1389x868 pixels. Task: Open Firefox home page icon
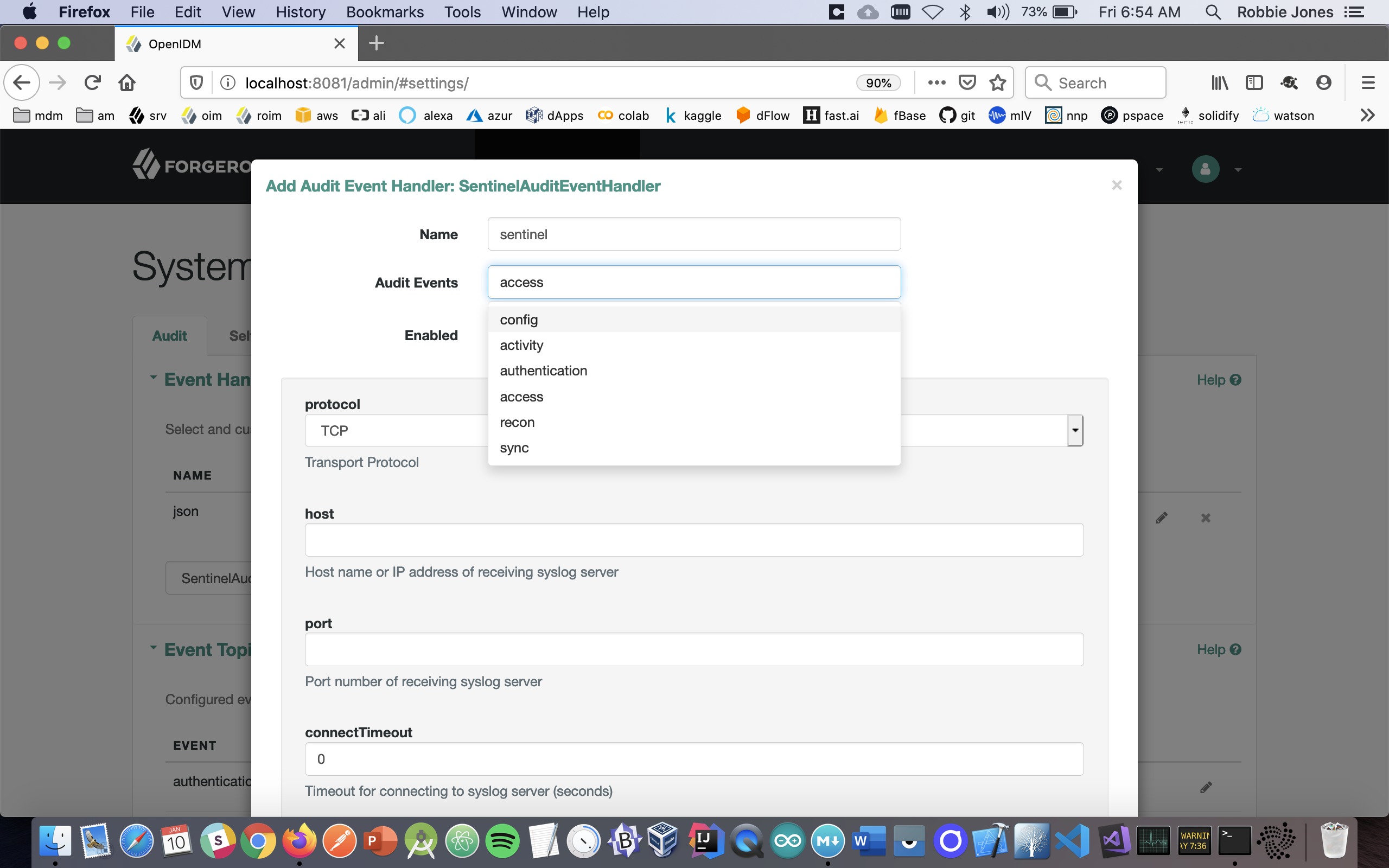(x=127, y=82)
